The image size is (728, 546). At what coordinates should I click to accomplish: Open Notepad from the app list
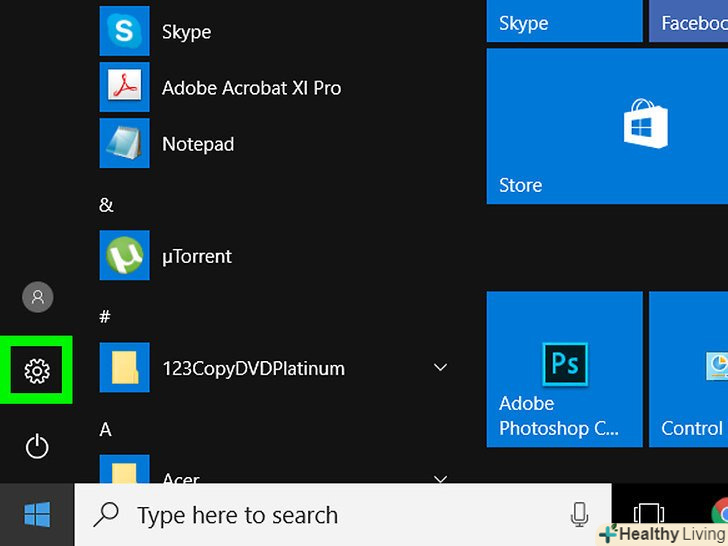[197, 144]
